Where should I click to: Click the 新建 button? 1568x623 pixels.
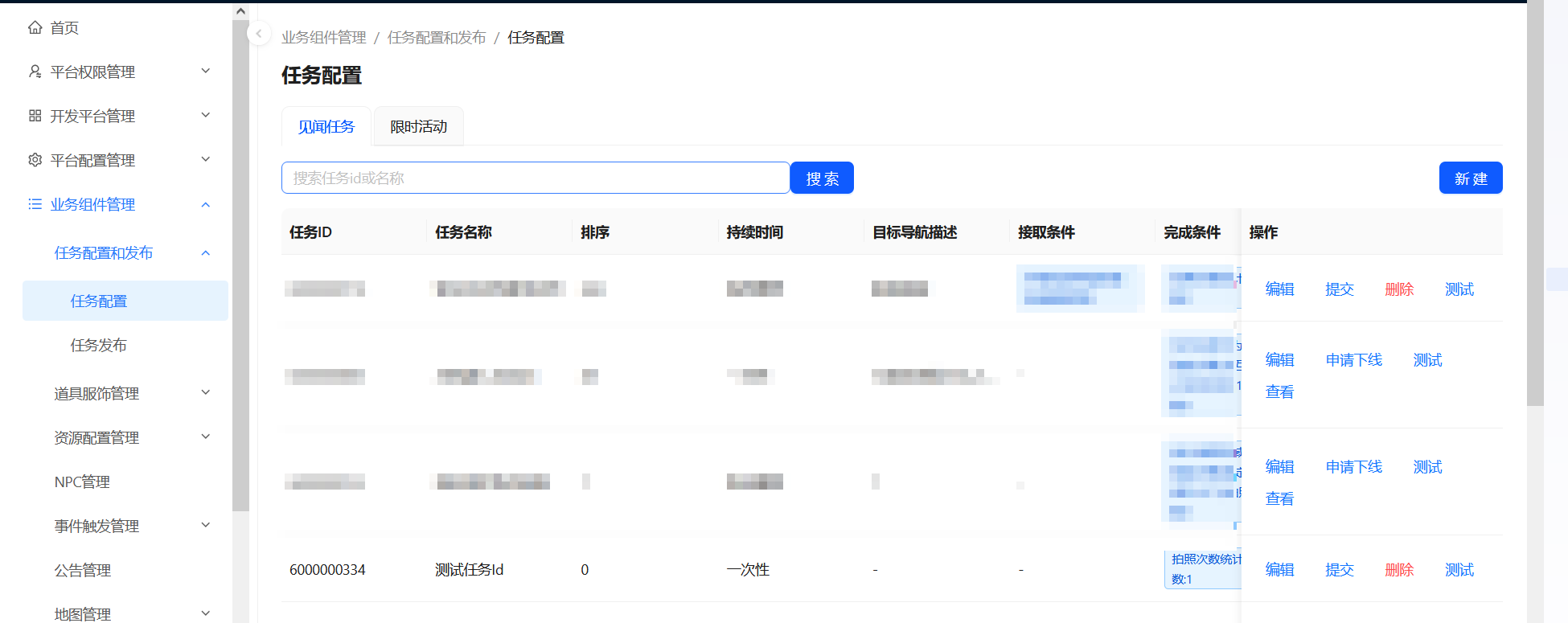click(x=1470, y=178)
